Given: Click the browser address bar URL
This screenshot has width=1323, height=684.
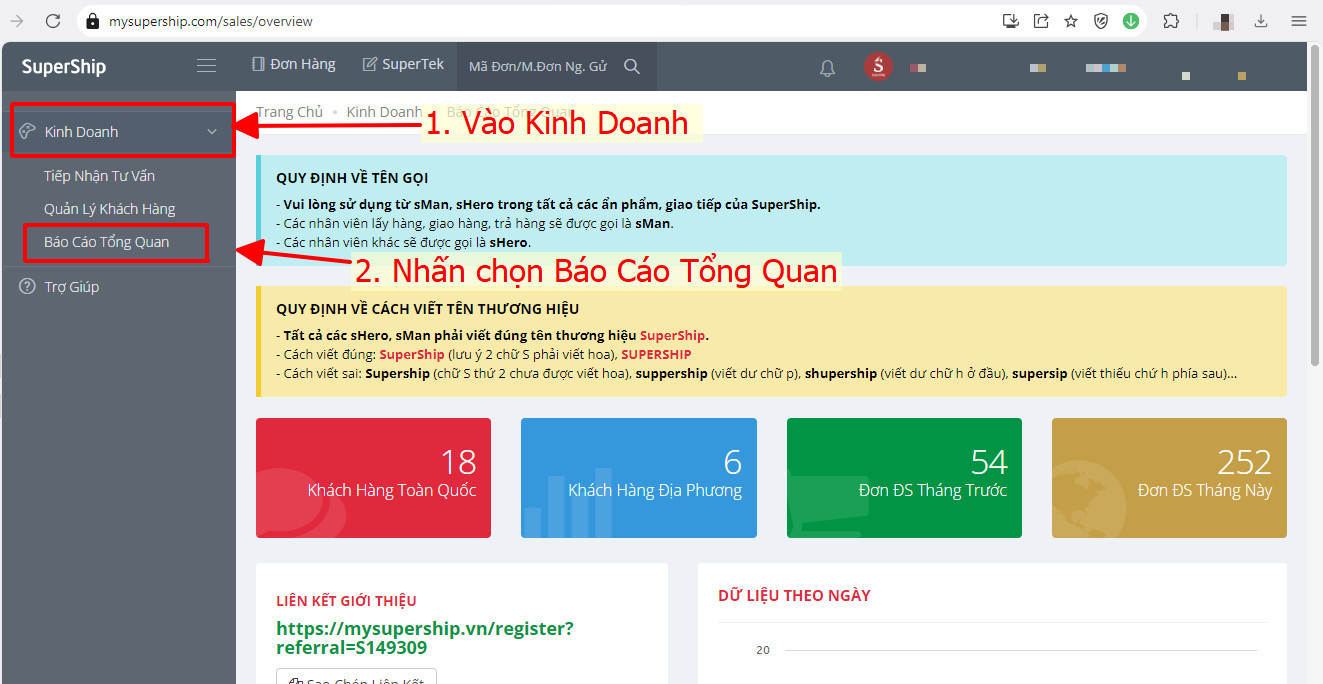Looking at the screenshot, I should 210,21.
